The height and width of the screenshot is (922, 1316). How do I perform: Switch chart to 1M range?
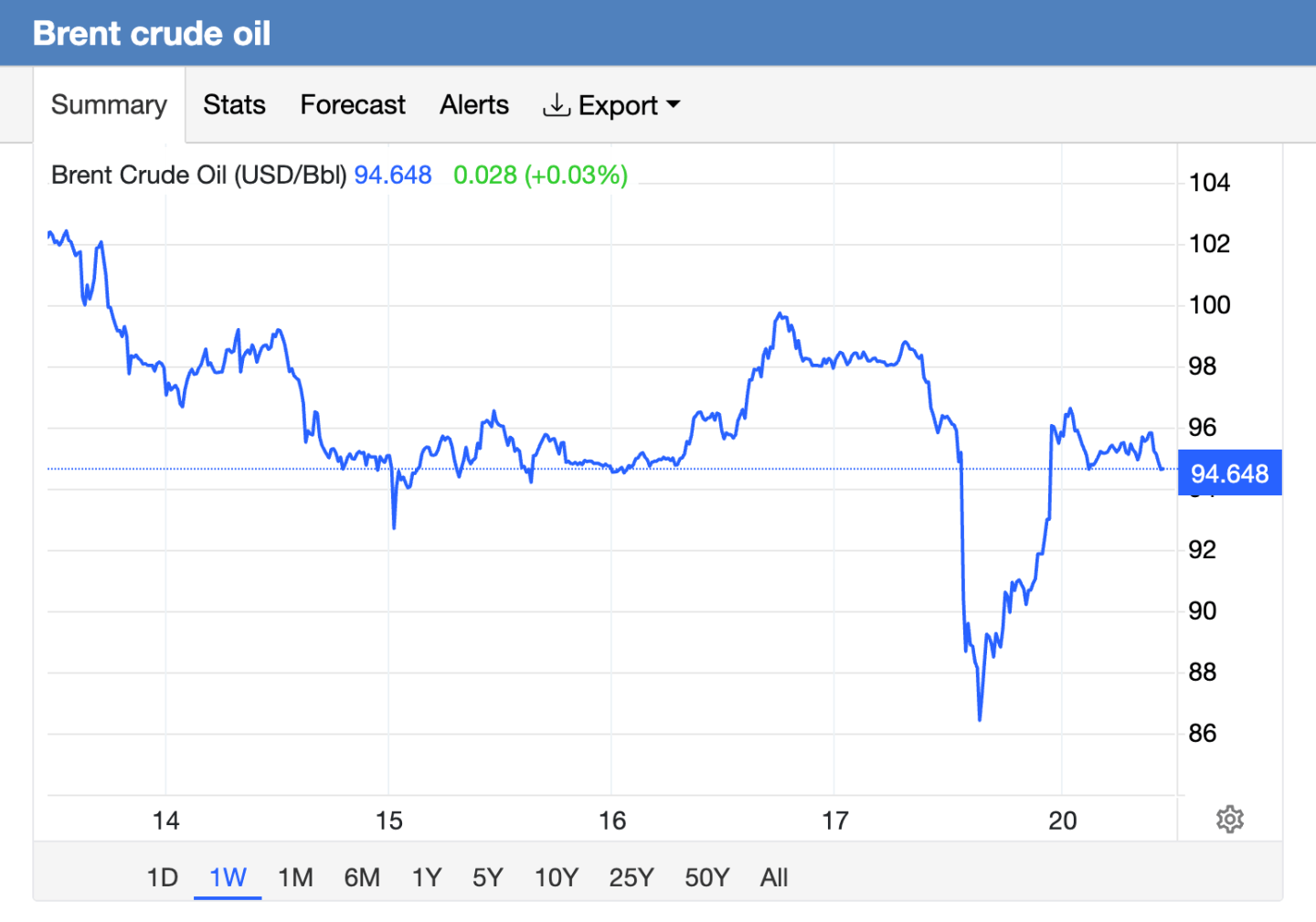pos(295,877)
